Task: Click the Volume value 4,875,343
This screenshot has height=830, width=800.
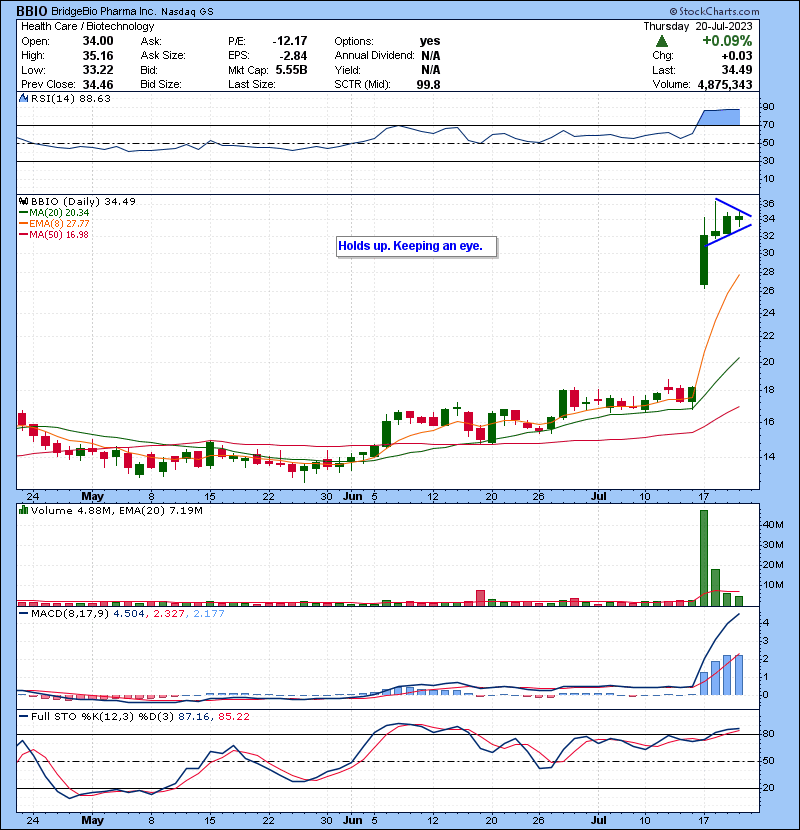Action: pyautogui.click(x=725, y=85)
